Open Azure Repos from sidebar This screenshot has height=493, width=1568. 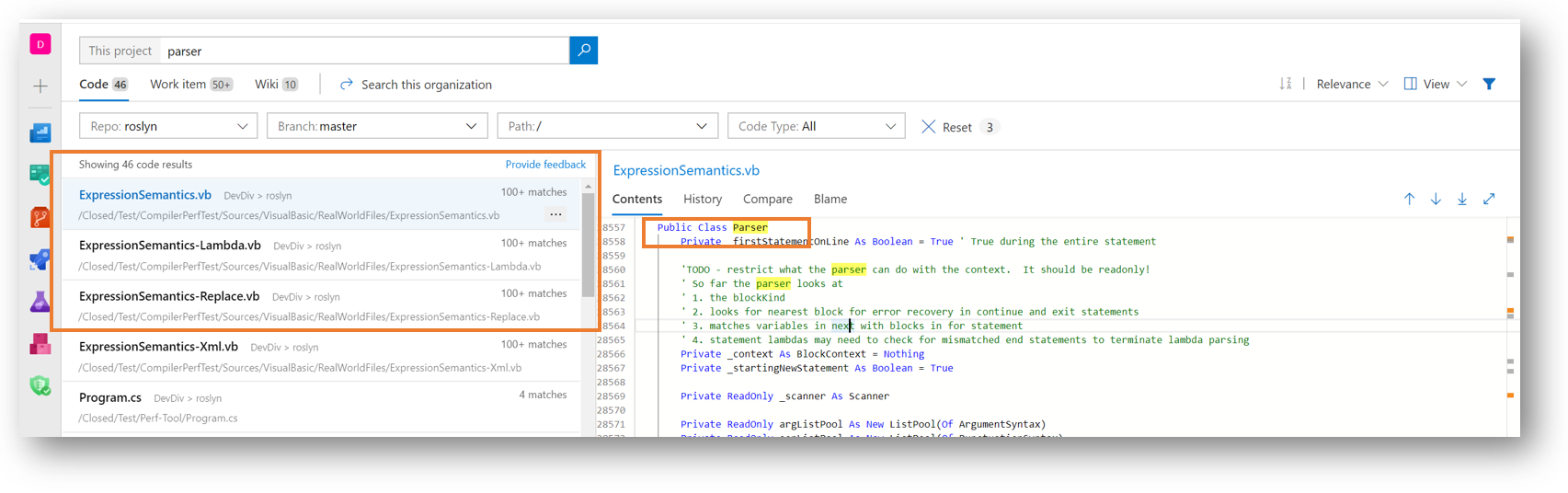point(40,218)
